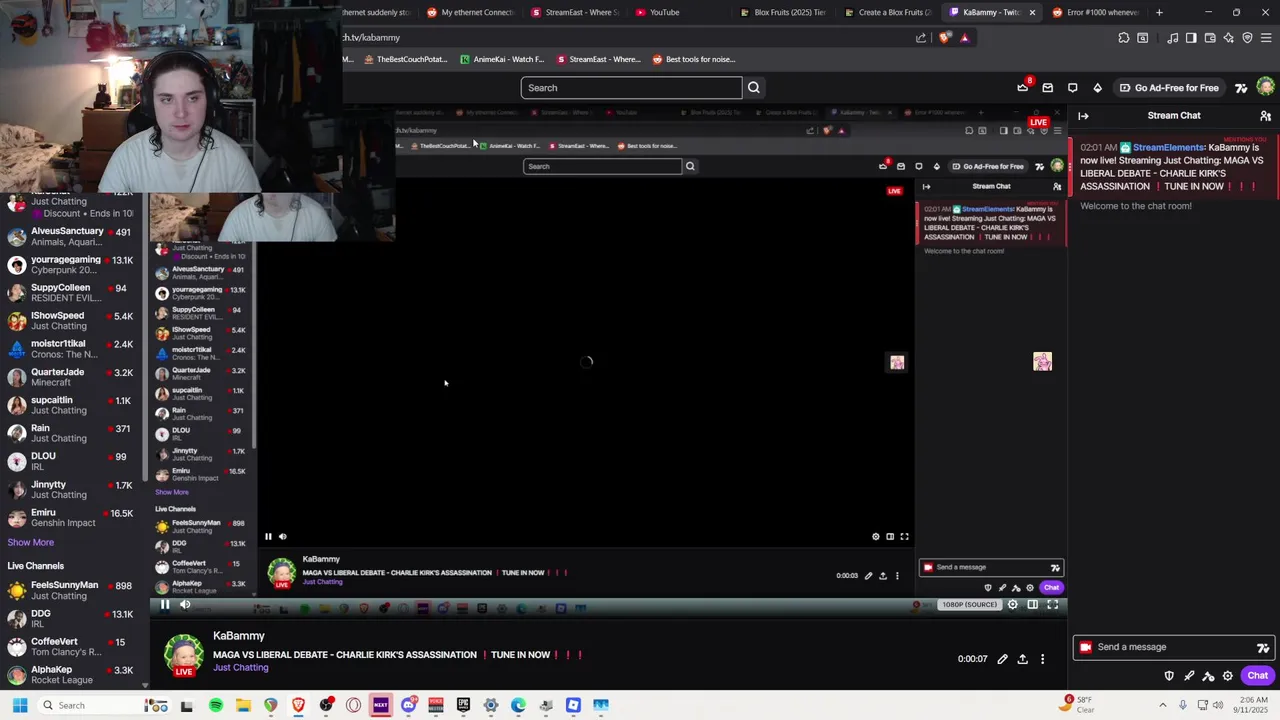Screen dimensions: 1280x720
Task: Open TheBestCouchPotat... bookmark
Action: click(406, 59)
